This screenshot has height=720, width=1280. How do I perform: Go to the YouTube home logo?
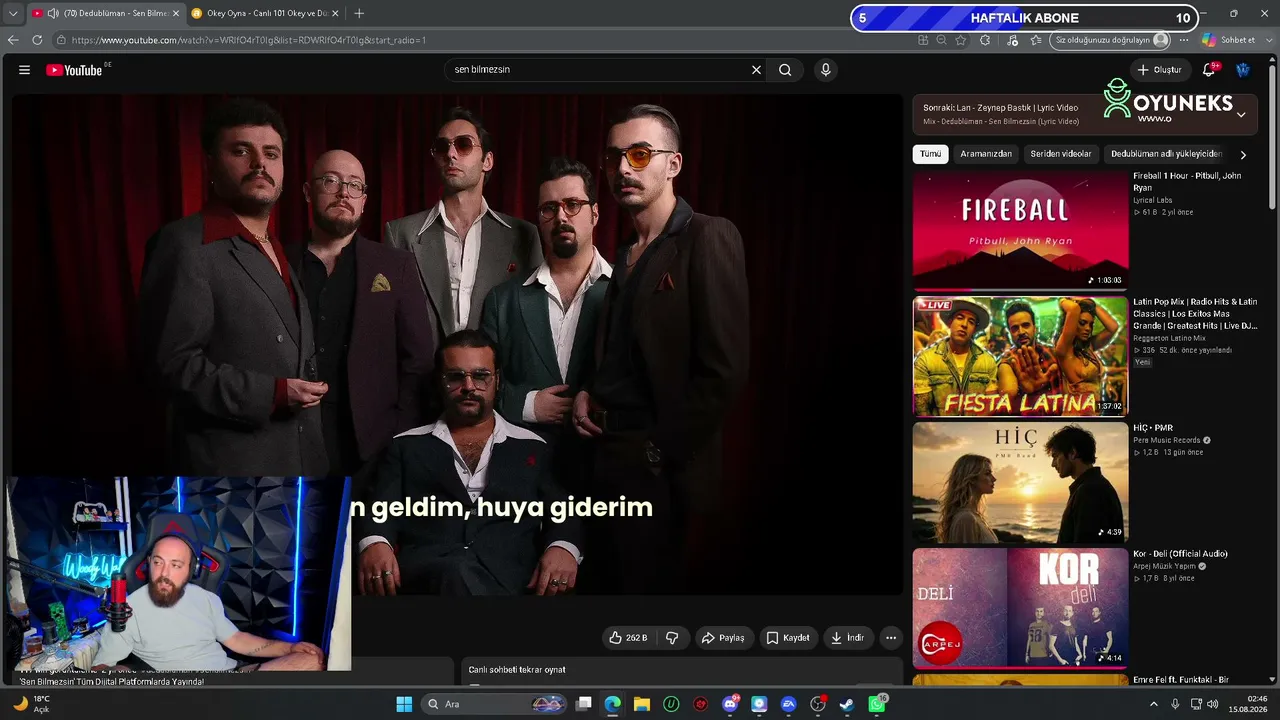pyautogui.click(x=76, y=70)
